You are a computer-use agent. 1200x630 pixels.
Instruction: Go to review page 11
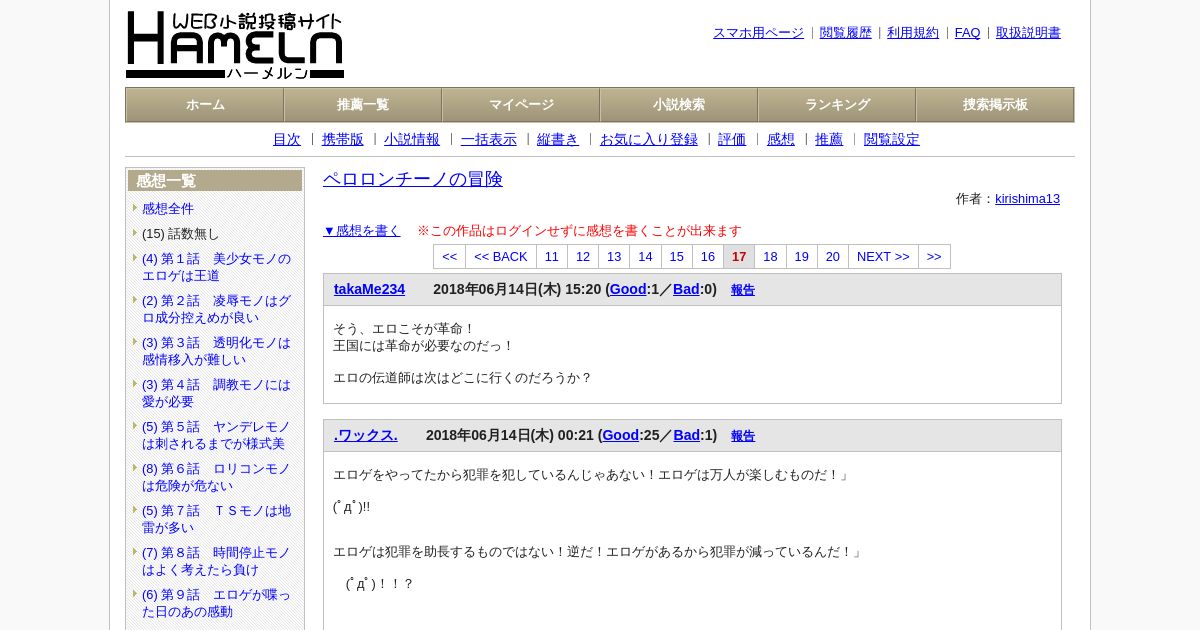click(x=552, y=257)
